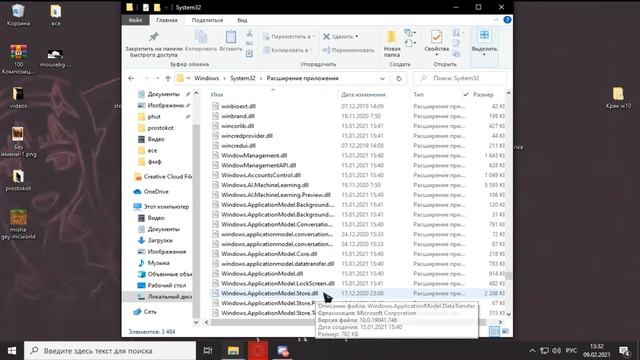
Task: Collapse the ribbon with the chevron
Action: pyautogui.click(x=496, y=20)
